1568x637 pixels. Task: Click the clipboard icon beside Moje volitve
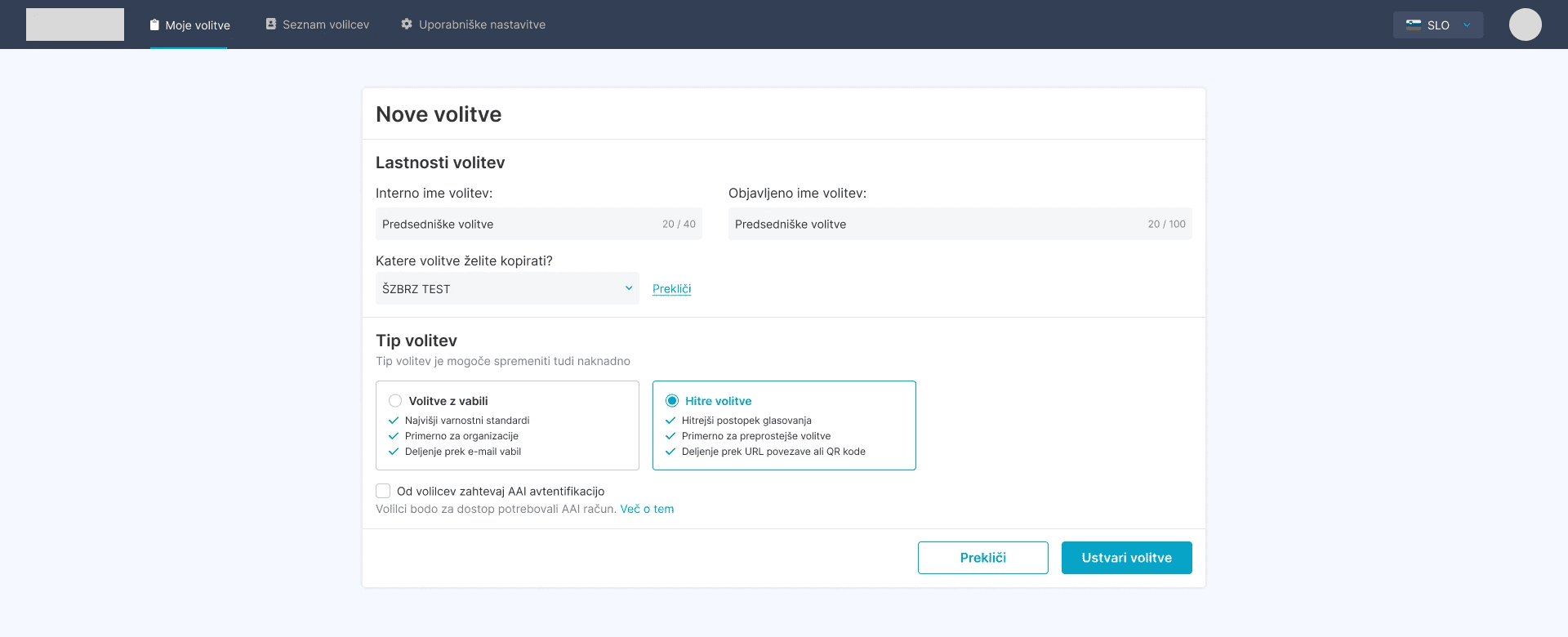154,24
